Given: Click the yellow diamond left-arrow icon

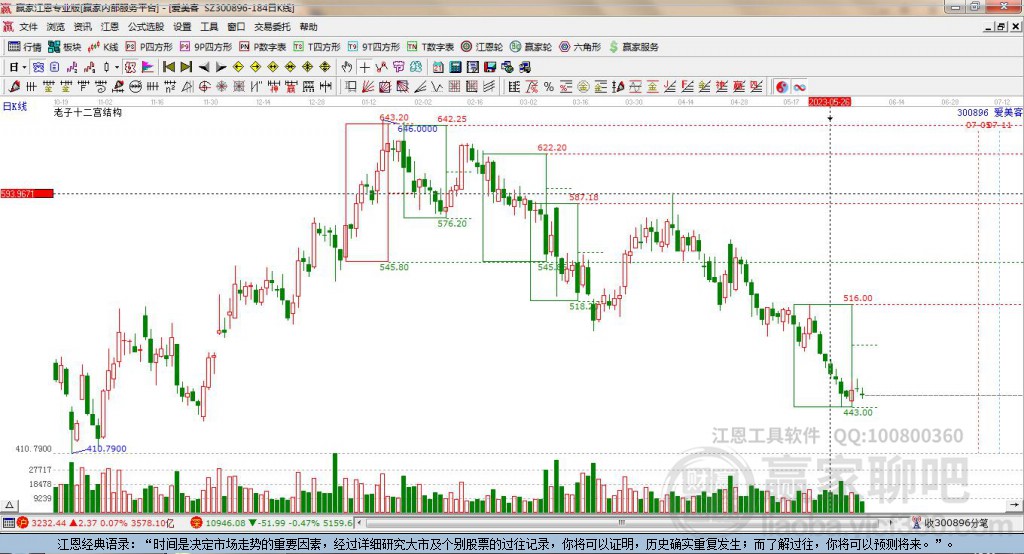Looking at the screenshot, I should click(238, 67).
